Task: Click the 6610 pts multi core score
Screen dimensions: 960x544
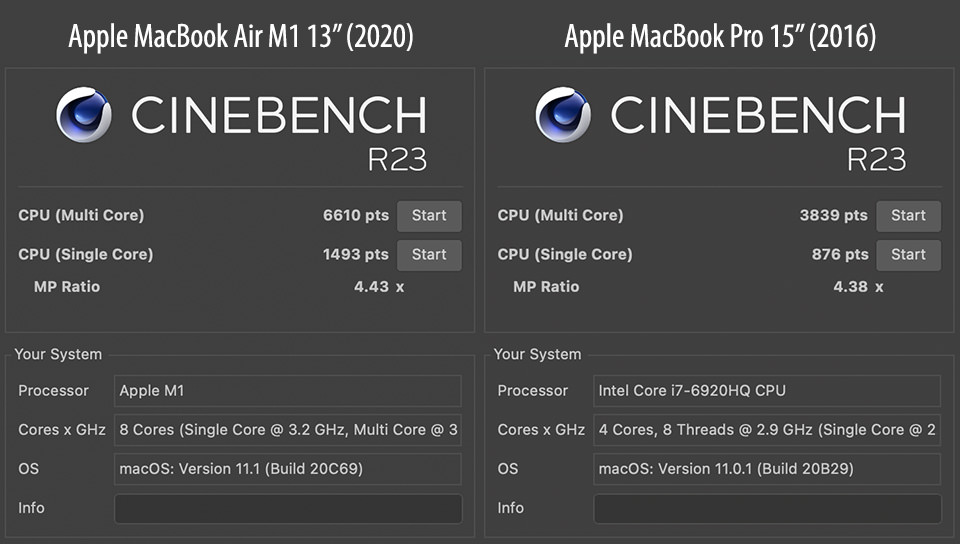Action: [356, 216]
